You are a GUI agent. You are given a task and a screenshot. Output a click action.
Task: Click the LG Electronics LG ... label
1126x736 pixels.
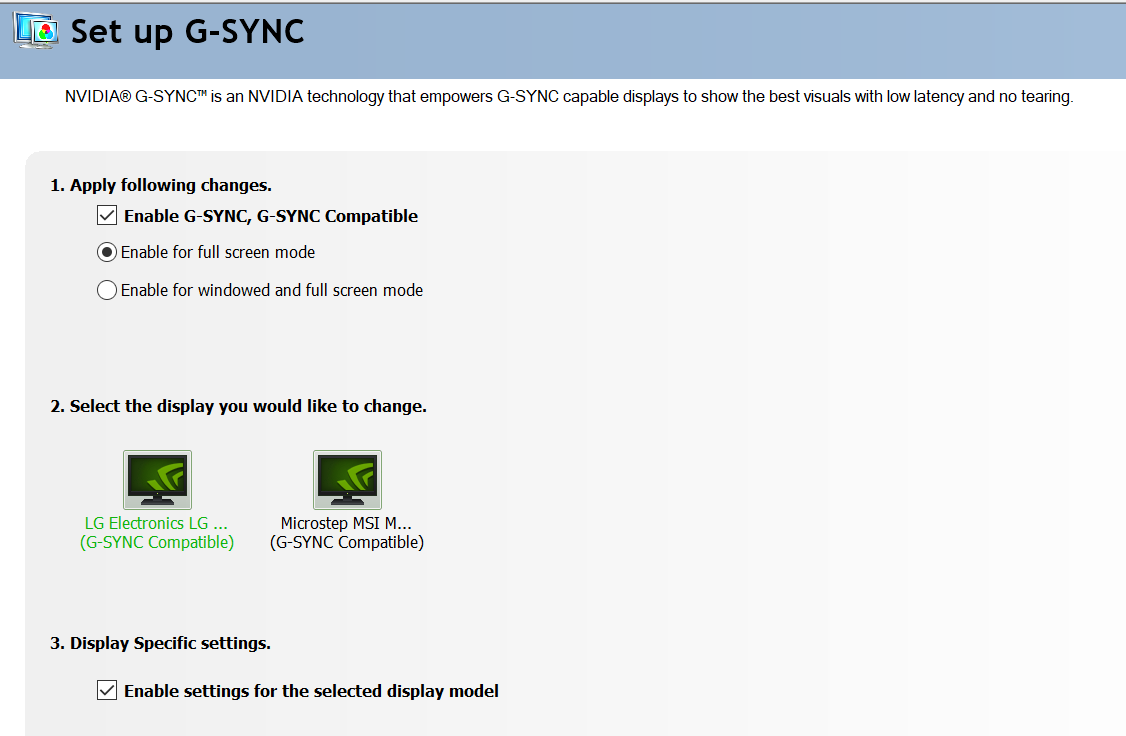tap(157, 523)
